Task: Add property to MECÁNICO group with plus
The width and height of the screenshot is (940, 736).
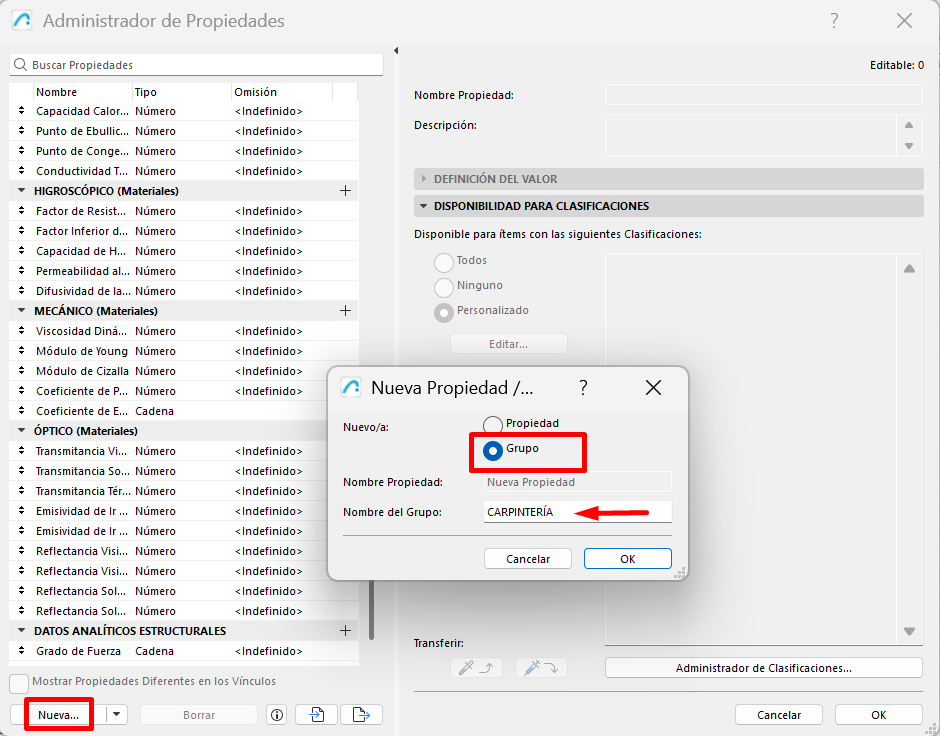Action: pos(346,311)
